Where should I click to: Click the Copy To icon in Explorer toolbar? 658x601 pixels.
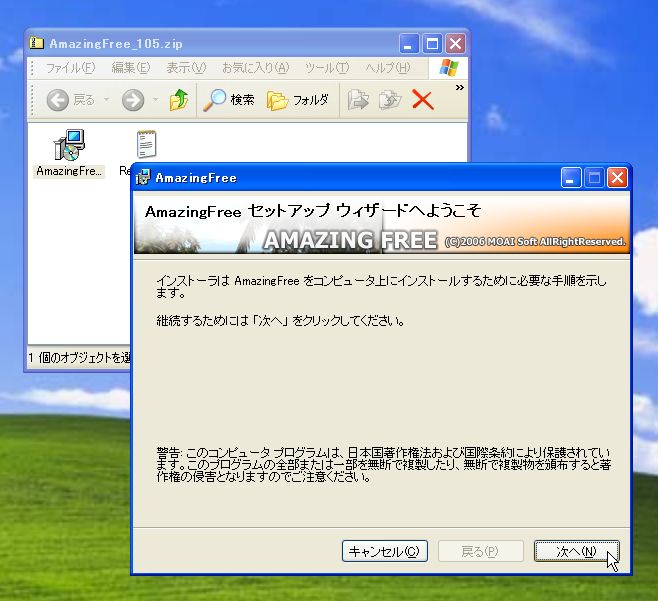[x=390, y=100]
